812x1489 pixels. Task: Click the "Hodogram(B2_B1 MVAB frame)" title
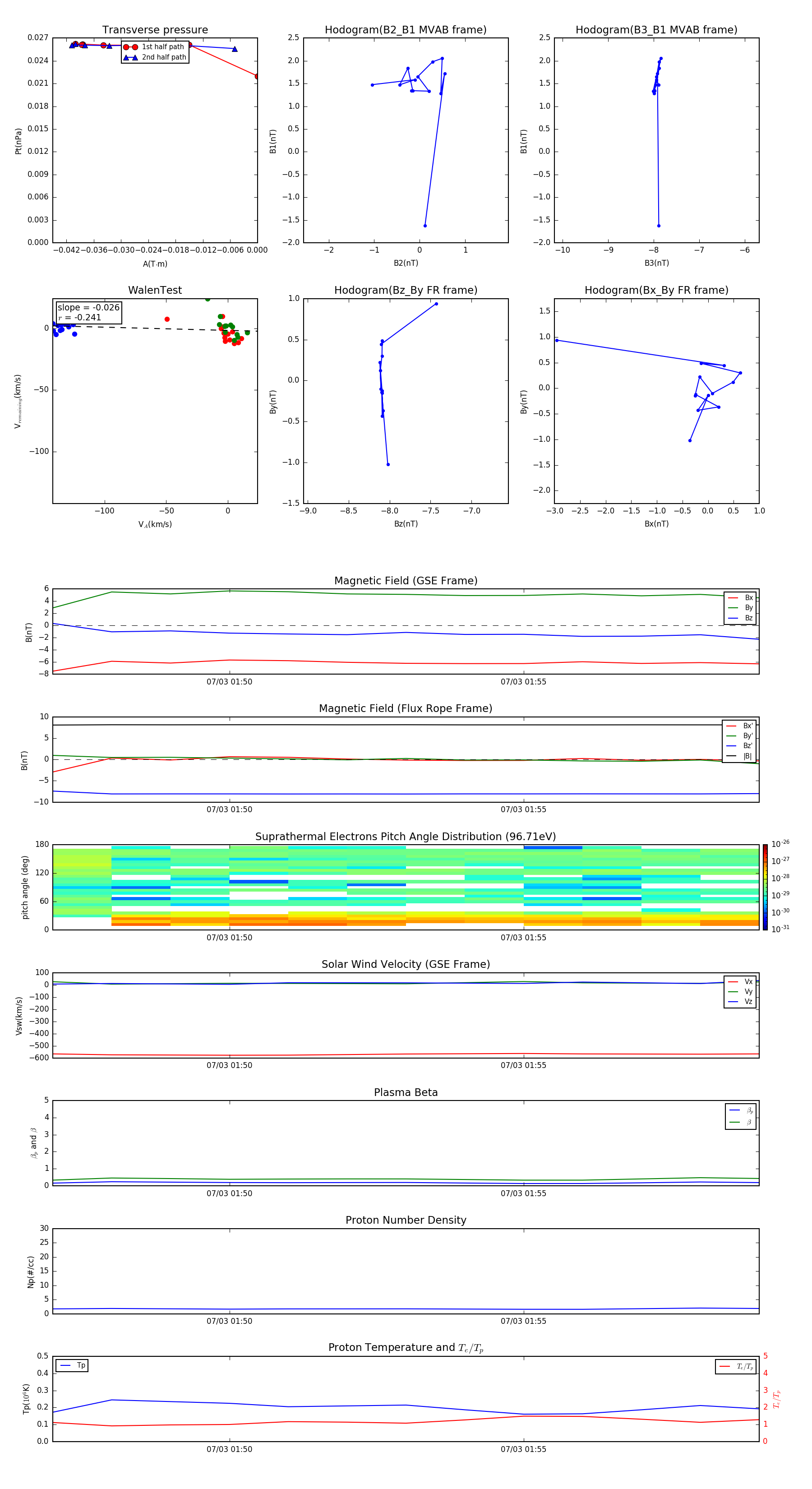tap(406, 30)
